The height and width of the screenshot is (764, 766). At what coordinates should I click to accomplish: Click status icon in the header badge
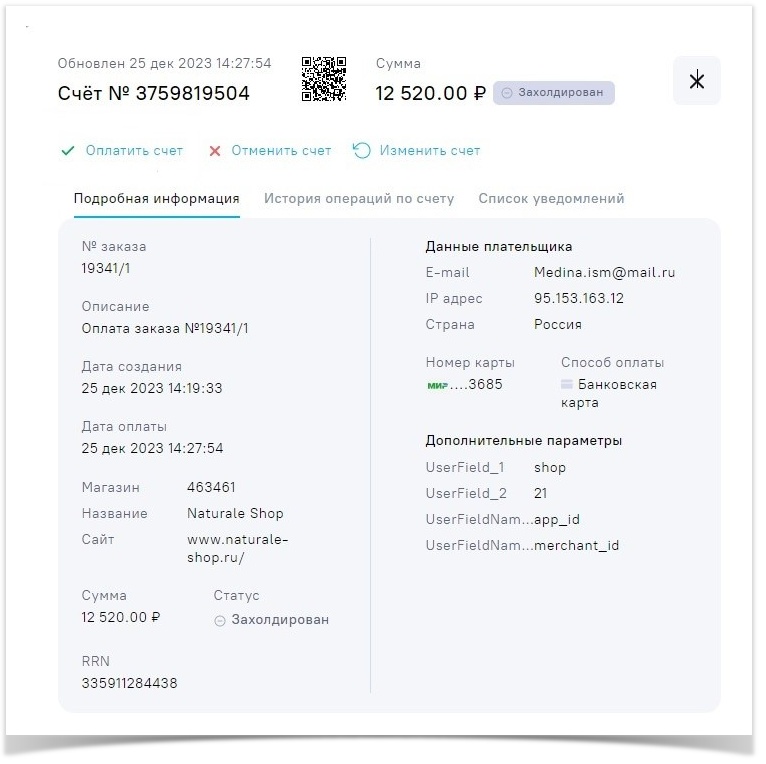(507, 93)
